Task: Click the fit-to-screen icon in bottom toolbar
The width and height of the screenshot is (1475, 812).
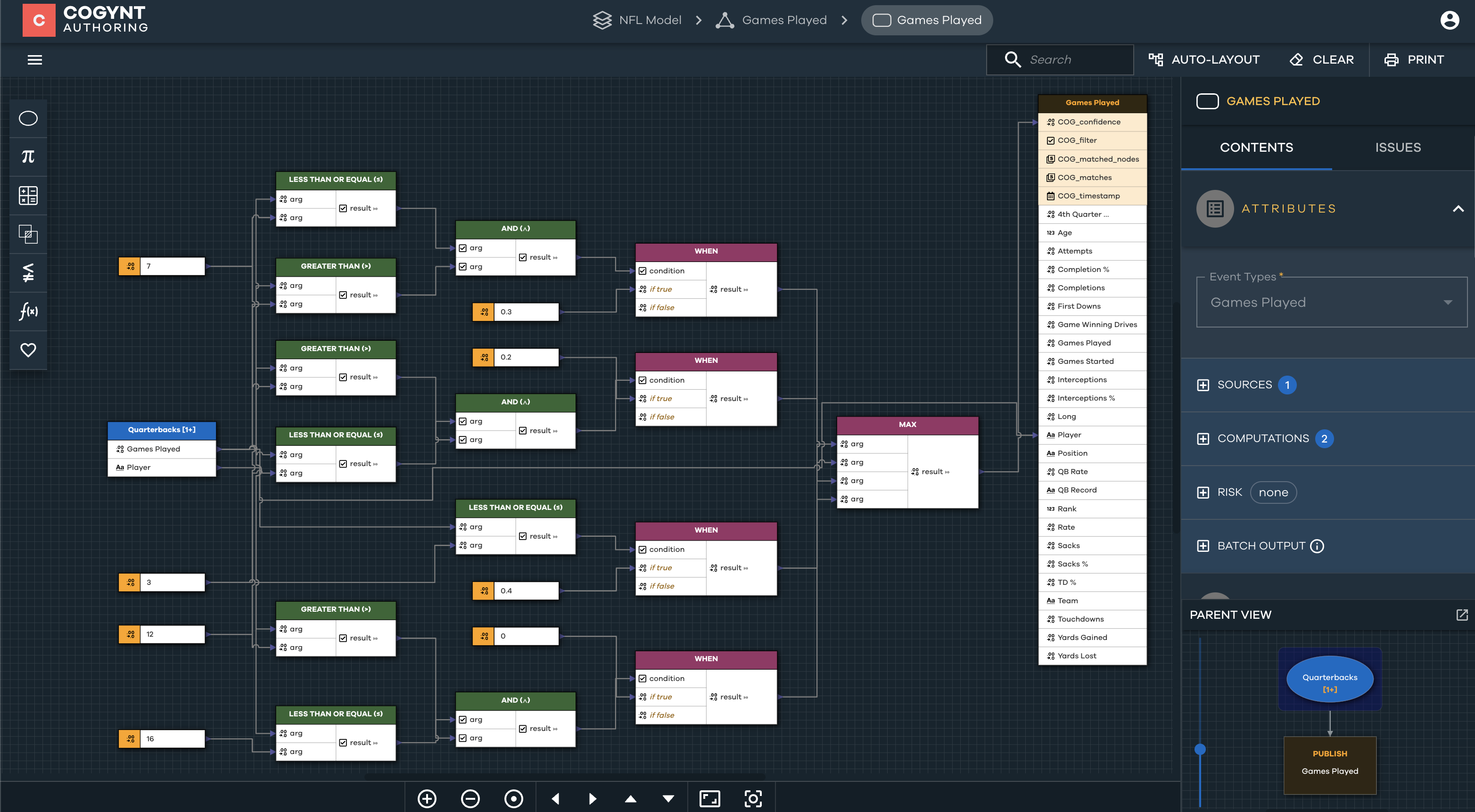Action: pyautogui.click(x=709, y=798)
